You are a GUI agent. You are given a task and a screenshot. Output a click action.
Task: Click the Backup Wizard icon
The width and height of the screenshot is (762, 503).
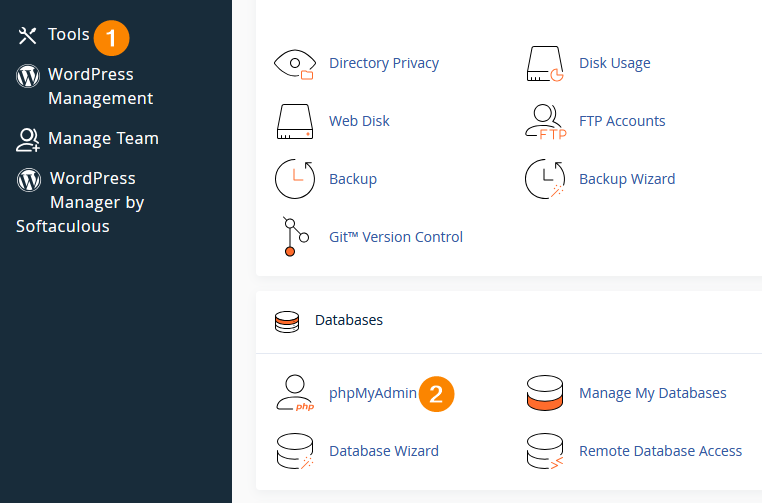pos(545,179)
